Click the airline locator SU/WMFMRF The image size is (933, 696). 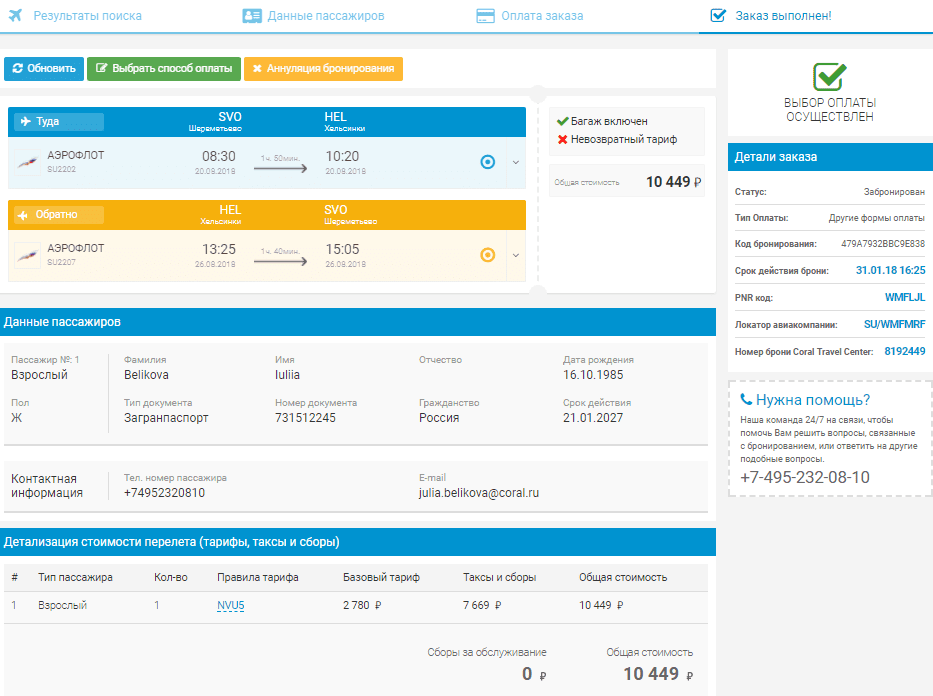(x=895, y=324)
